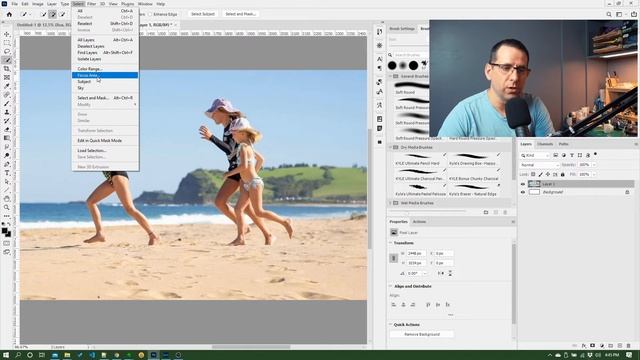Open the layer filter Kind dropdown
Image resolution: width=640 pixels, height=360 pixels.
point(535,155)
